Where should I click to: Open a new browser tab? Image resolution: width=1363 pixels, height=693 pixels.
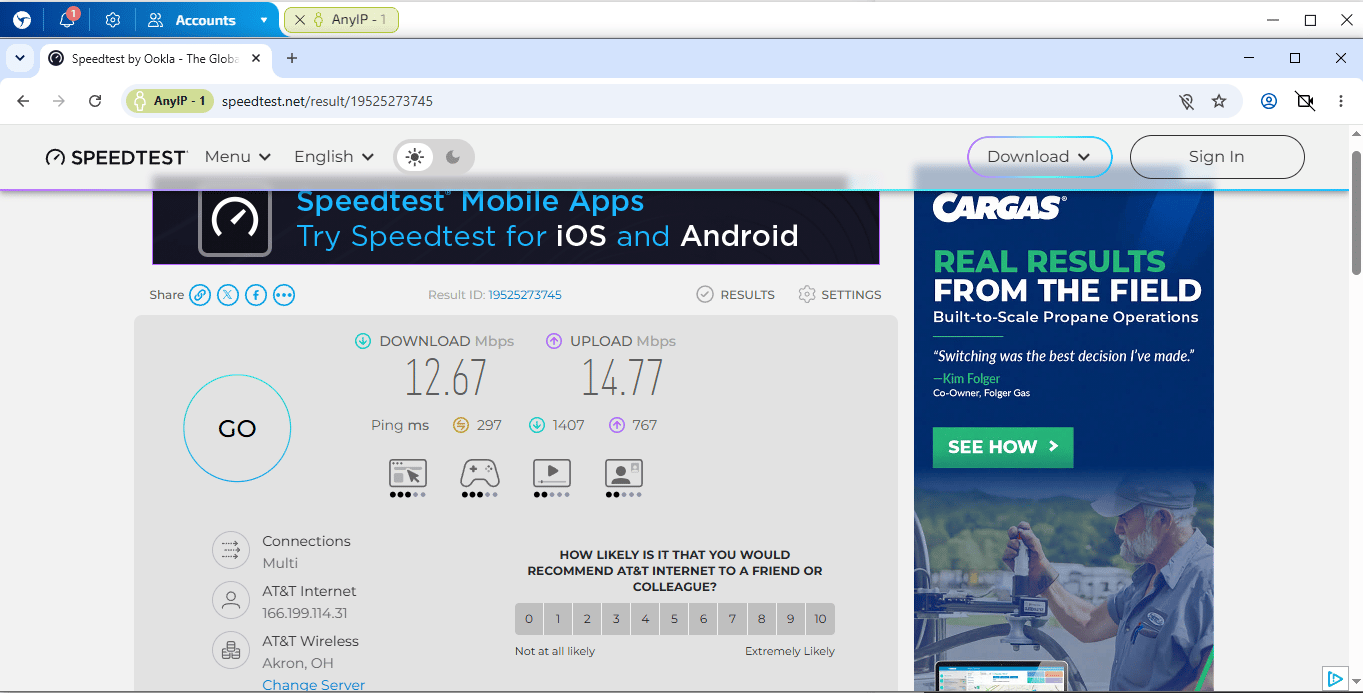click(x=292, y=59)
